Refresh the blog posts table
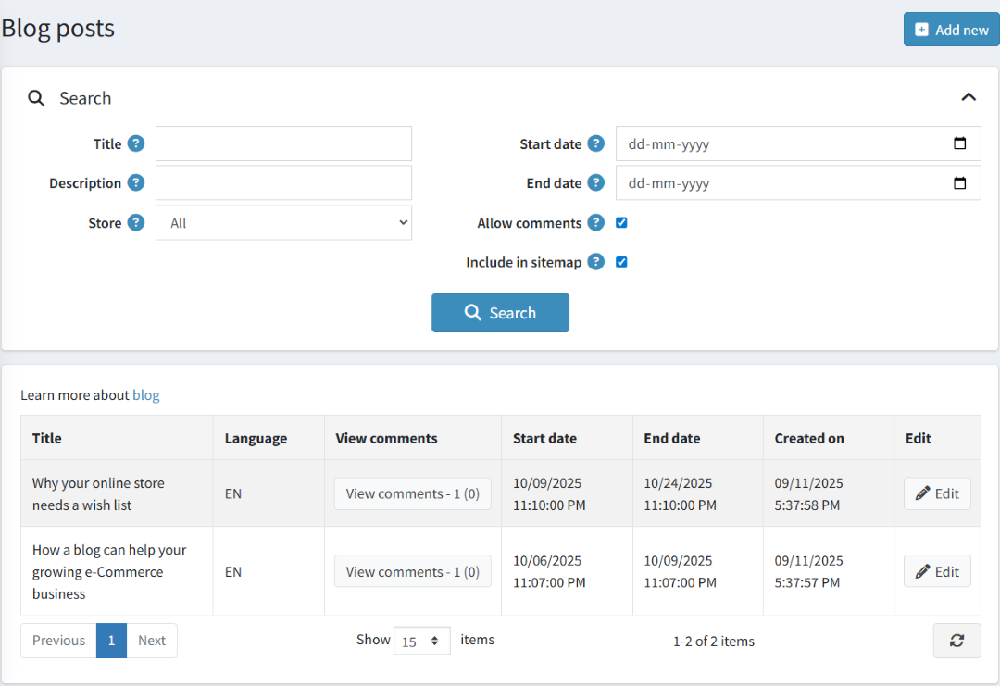1000x686 pixels. [956, 640]
